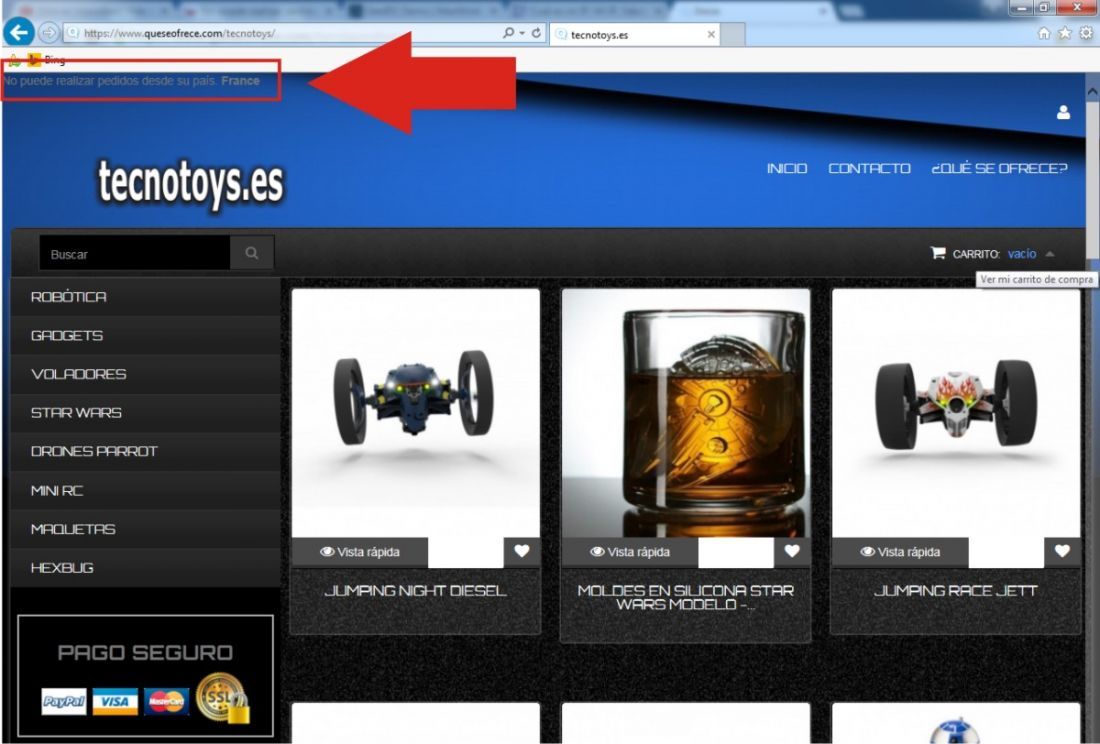Close the tecnotoys.es tab
The height and width of the screenshot is (744, 1100).
point(711,34)
